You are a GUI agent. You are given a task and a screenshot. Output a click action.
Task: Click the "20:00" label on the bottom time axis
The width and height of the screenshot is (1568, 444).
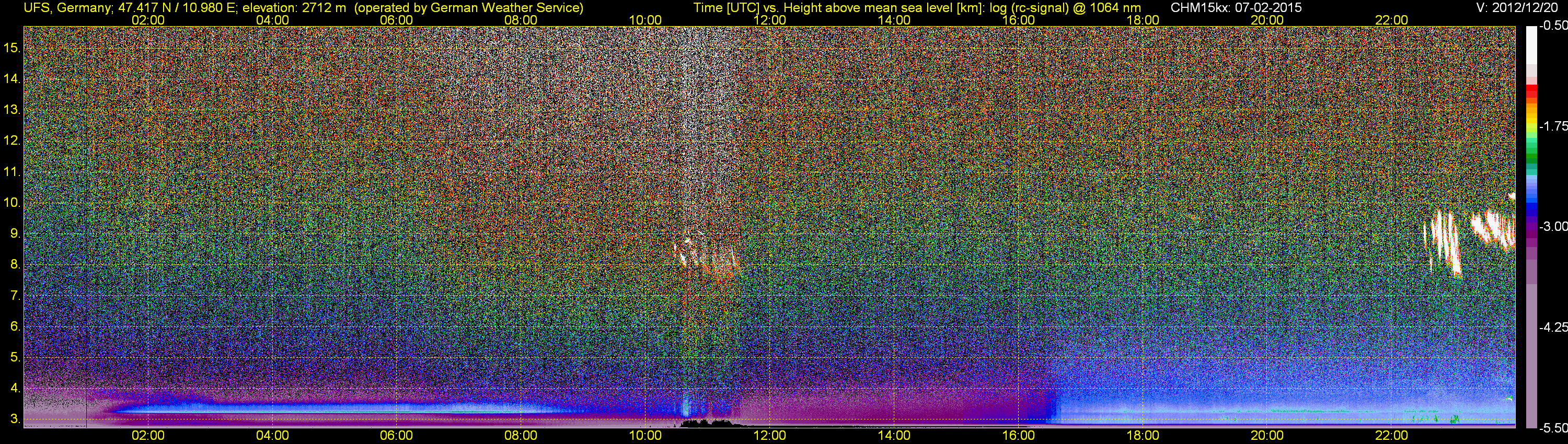point(1267,436)
